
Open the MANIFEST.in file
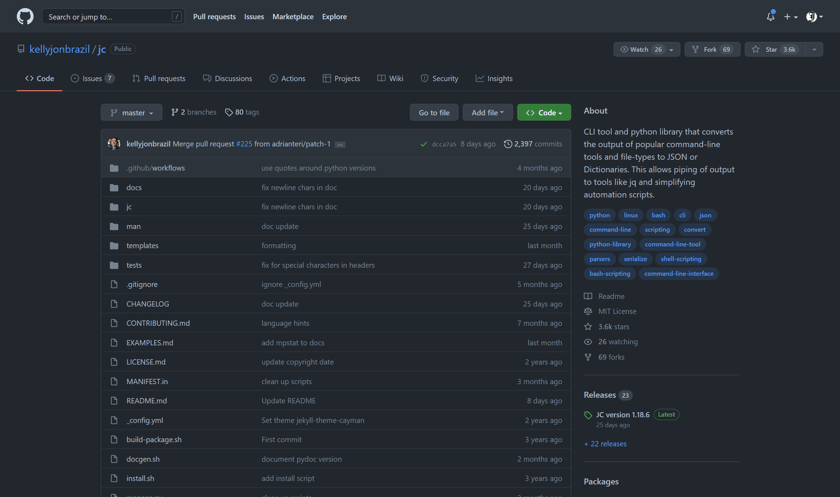pos(147,381)
